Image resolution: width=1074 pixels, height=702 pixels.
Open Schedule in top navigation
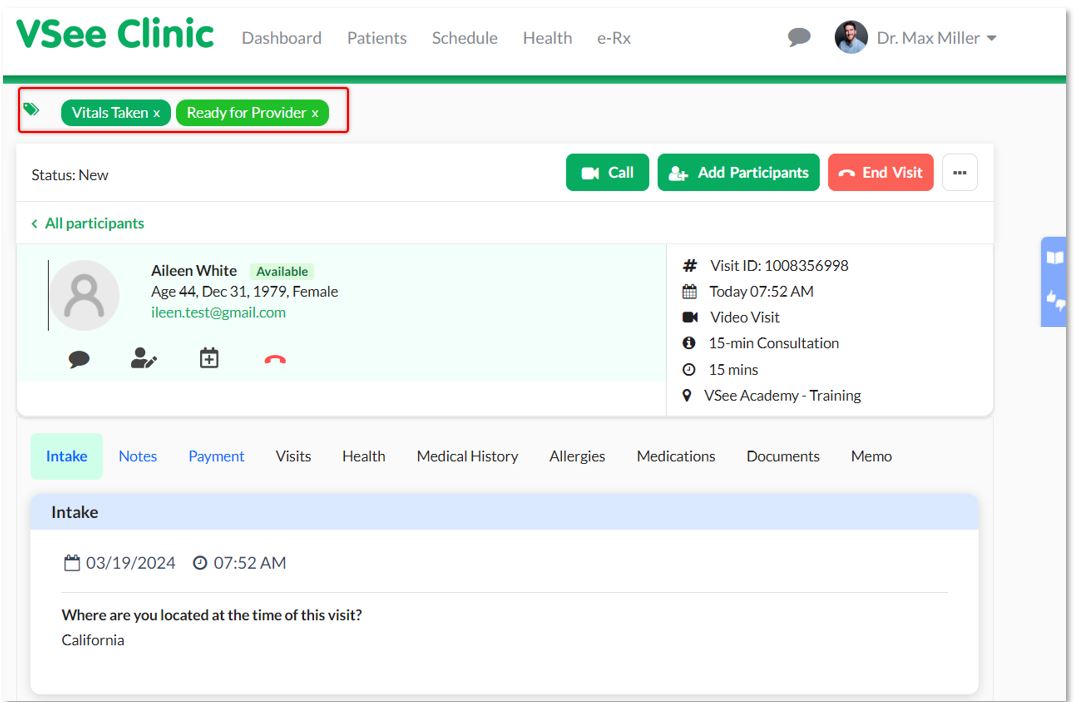(x=464, y=38)
